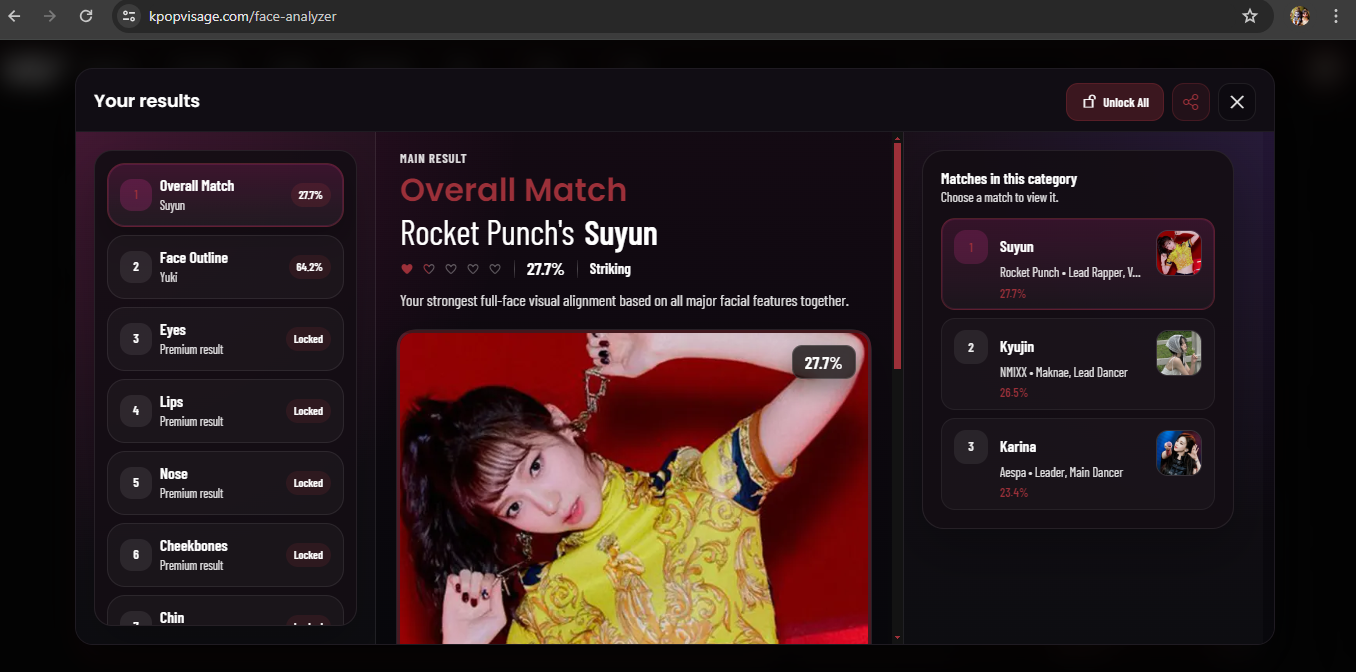1356x672 pixels.
Task: Click the 27.7% badge on Overall Match
Action: [310, 195]
